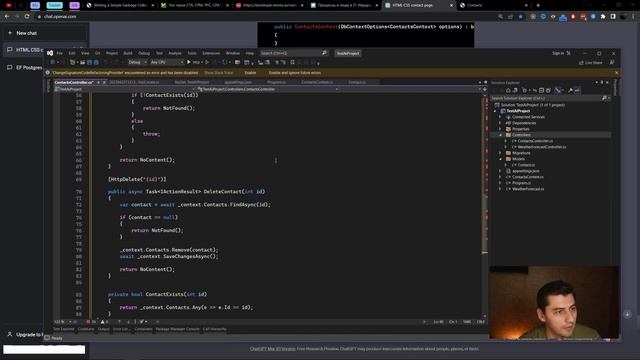Click Enable and ignore future errors
This screenshot has width=640, height=360.
point(295,73)
